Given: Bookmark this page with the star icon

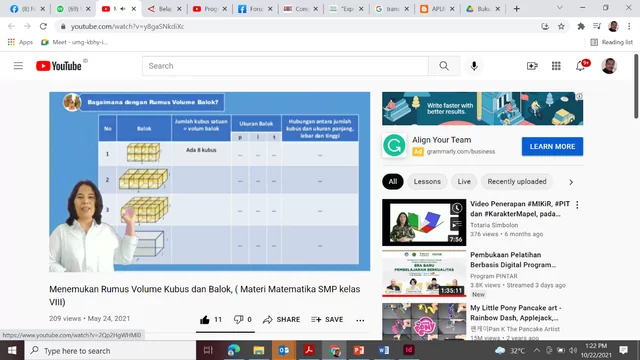Looking at the screenshot, I should point(561,26).
